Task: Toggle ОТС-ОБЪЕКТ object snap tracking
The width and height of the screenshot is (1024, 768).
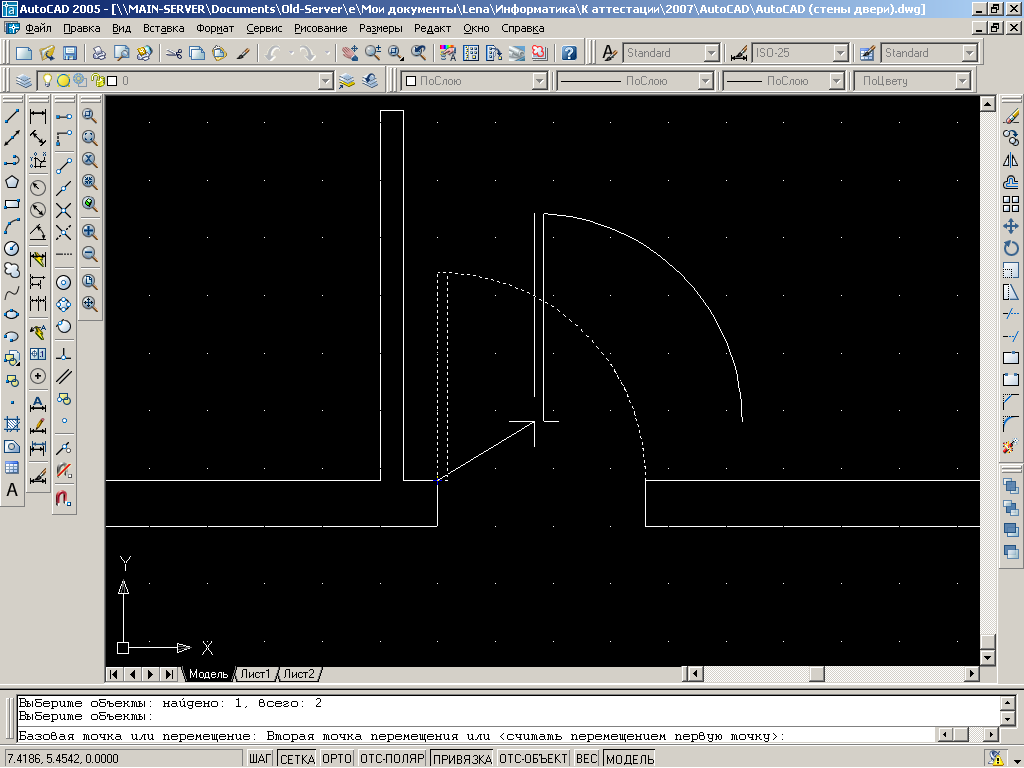Action: pos(533,758)
